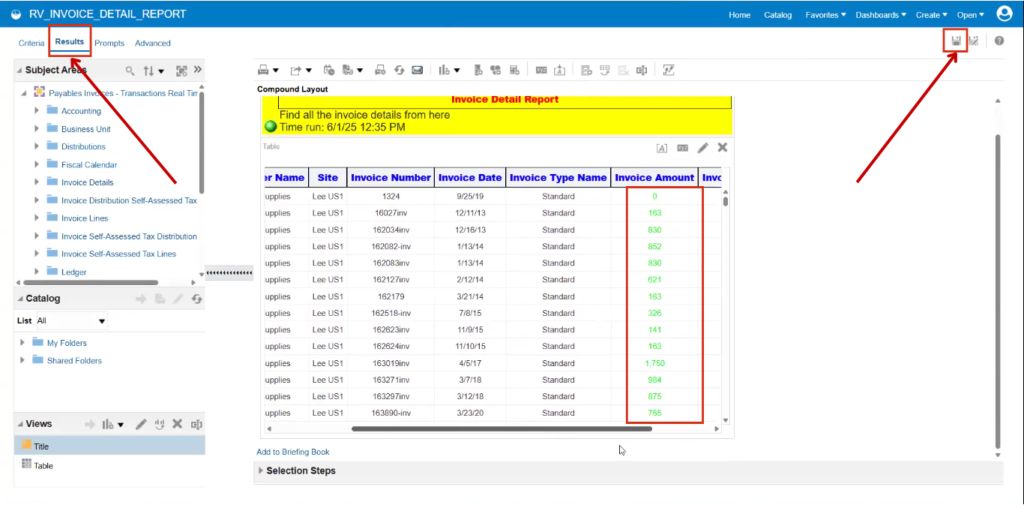Expand Shared Folders in Catalog

[x=22, y=360]
